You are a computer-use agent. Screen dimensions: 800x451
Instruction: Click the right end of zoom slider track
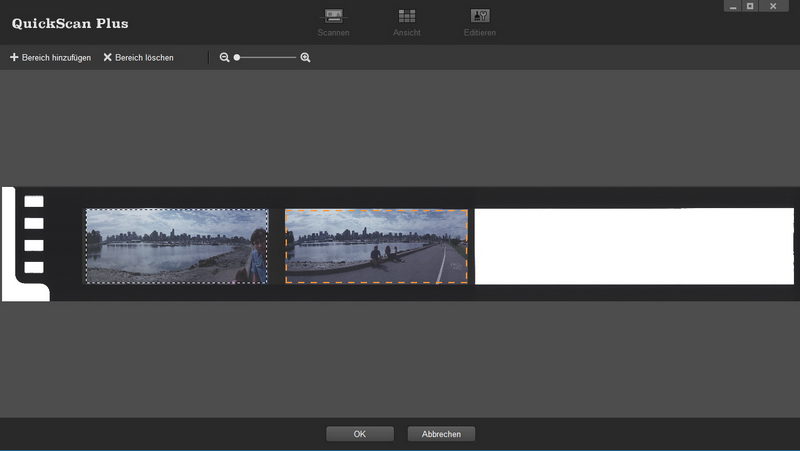tap(295, 58)
